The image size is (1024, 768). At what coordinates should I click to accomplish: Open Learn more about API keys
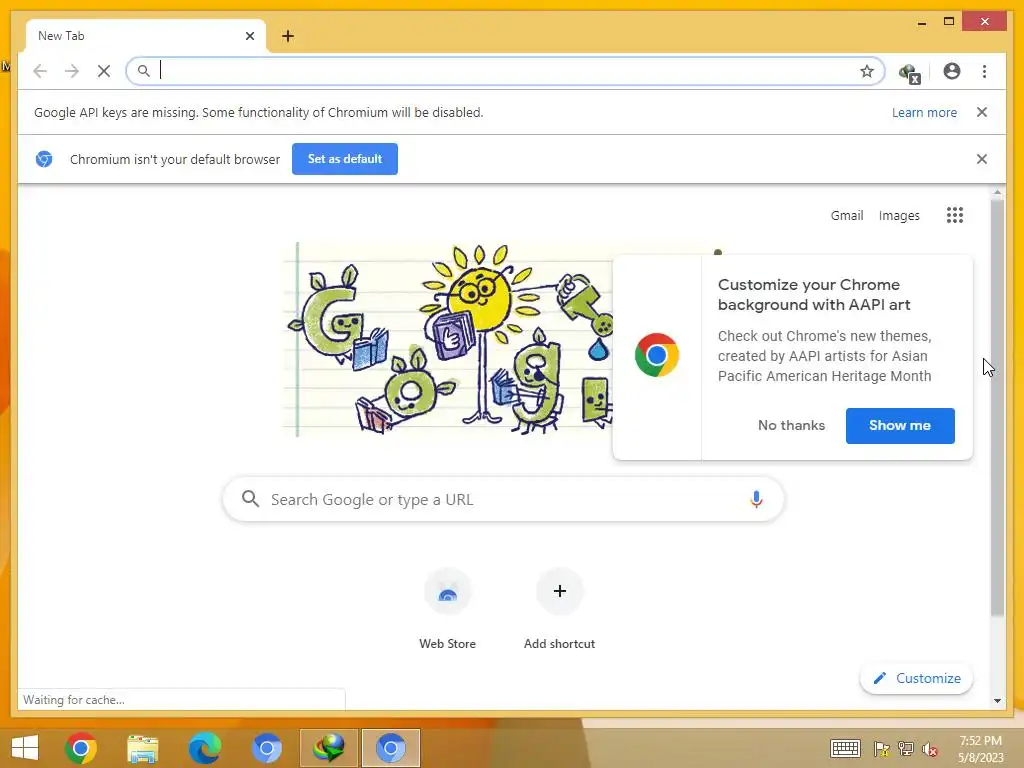click(x=924, y=112)
